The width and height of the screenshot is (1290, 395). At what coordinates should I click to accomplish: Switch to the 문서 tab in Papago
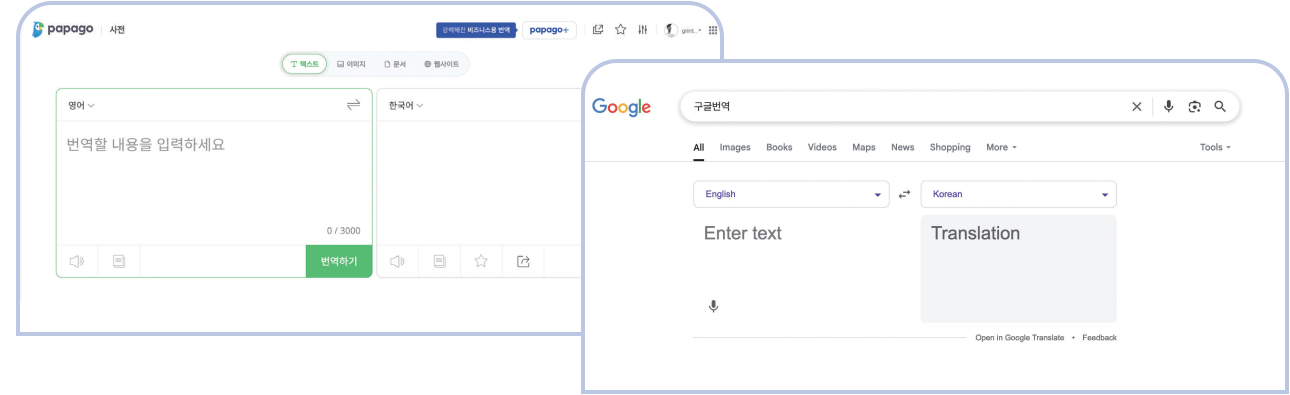(x=395, y=64)
